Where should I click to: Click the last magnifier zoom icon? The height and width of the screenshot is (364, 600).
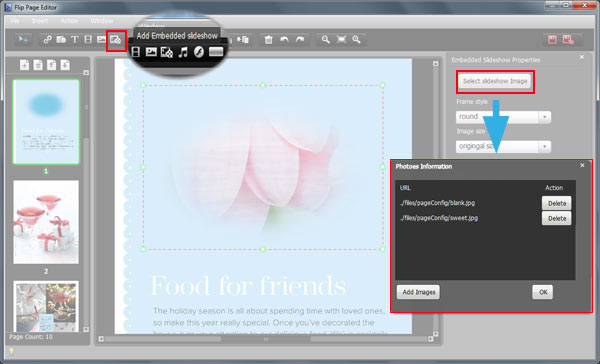point(356,39)
